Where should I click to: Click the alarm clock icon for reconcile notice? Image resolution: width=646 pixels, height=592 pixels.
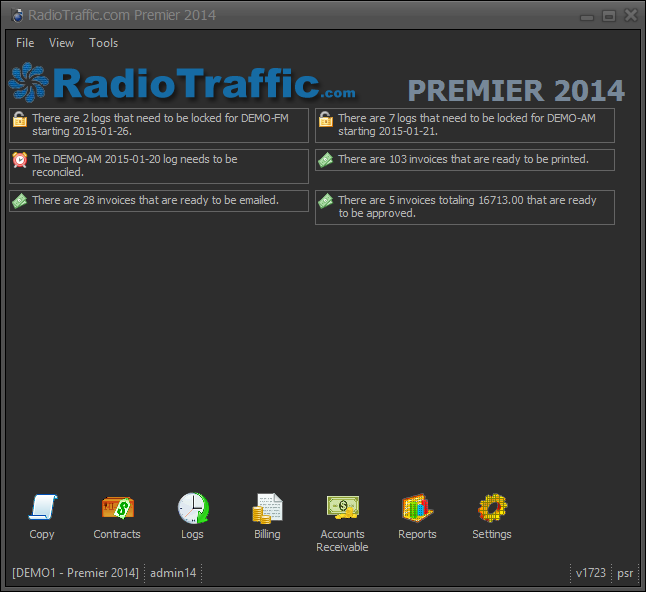point(20,160)
